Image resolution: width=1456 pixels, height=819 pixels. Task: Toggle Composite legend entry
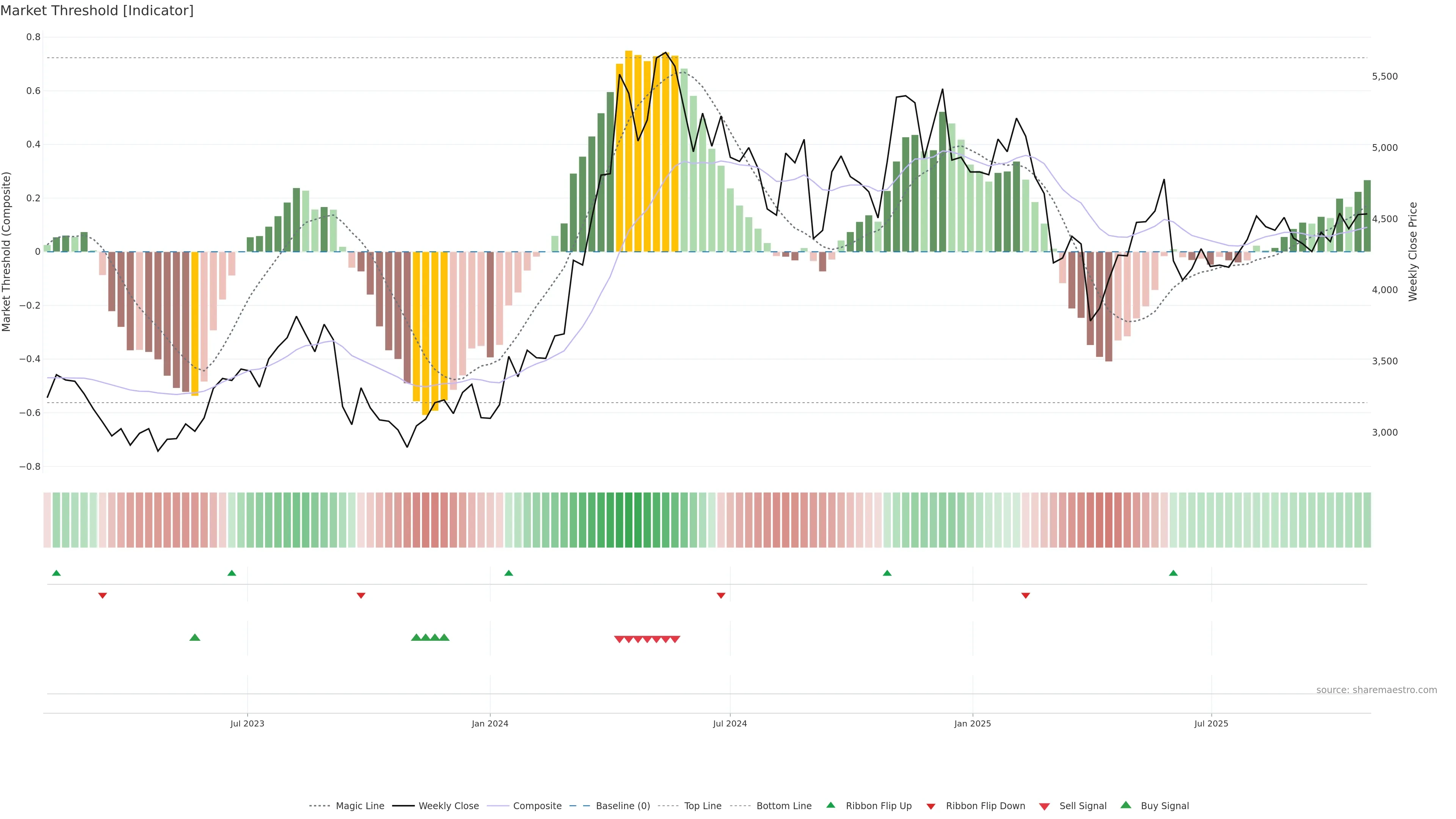tap(537, 806)
